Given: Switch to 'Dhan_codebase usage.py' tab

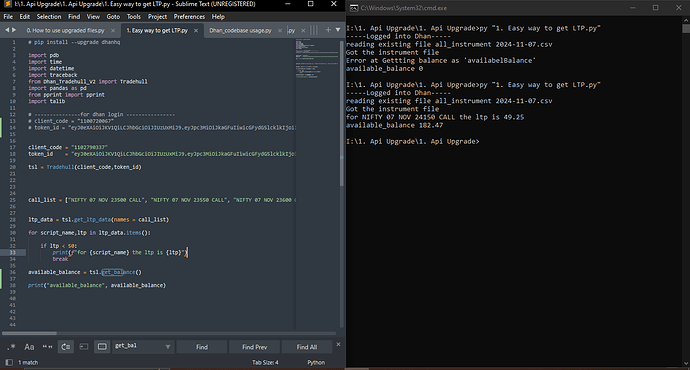Looking at the screenshot, I should [x=240, y=30].
